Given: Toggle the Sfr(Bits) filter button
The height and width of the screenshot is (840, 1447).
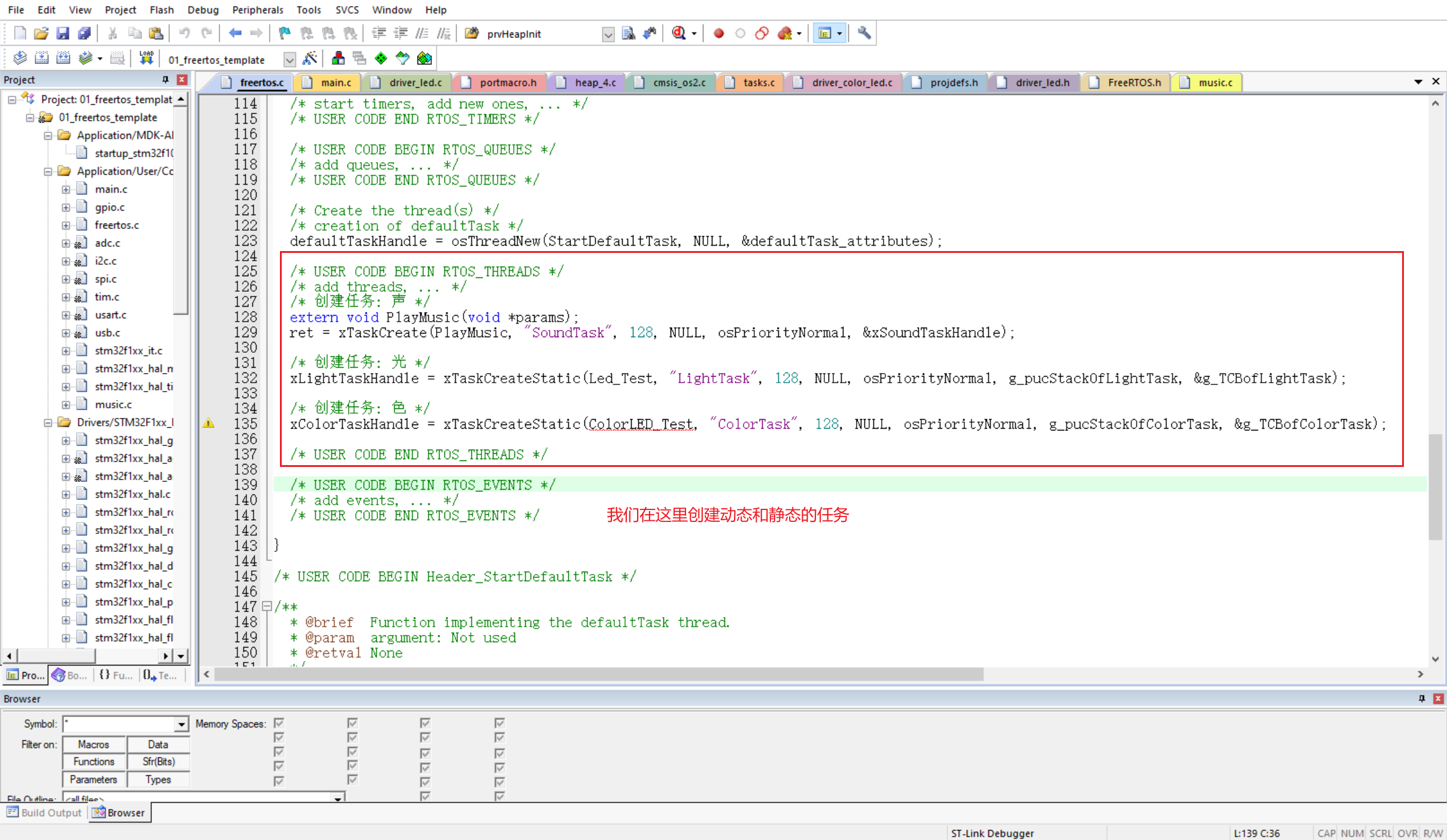Looking at the screenshot, I should click(158, 762).
